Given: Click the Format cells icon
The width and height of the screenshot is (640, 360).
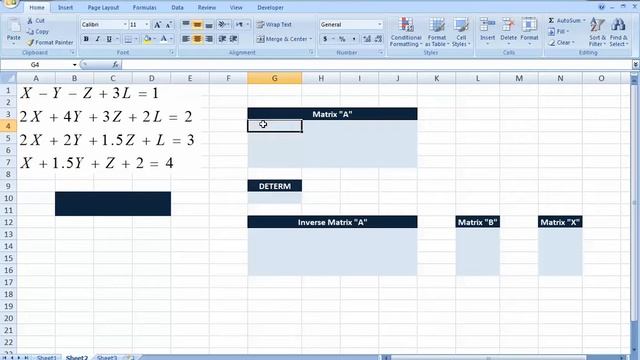Looking at the screenshot, I should click(529, 24).
